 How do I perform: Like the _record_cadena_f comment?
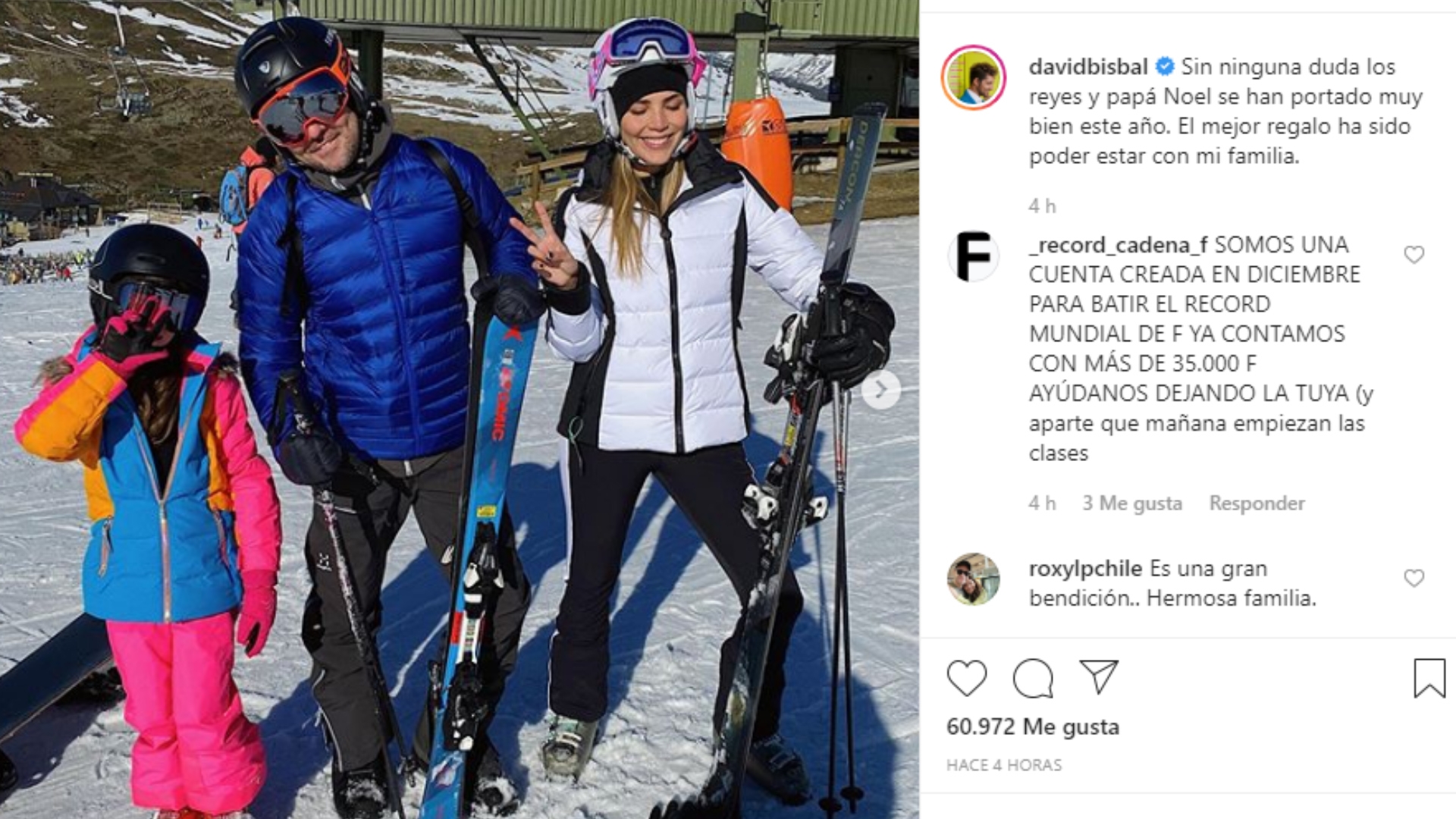(1414, 255)
